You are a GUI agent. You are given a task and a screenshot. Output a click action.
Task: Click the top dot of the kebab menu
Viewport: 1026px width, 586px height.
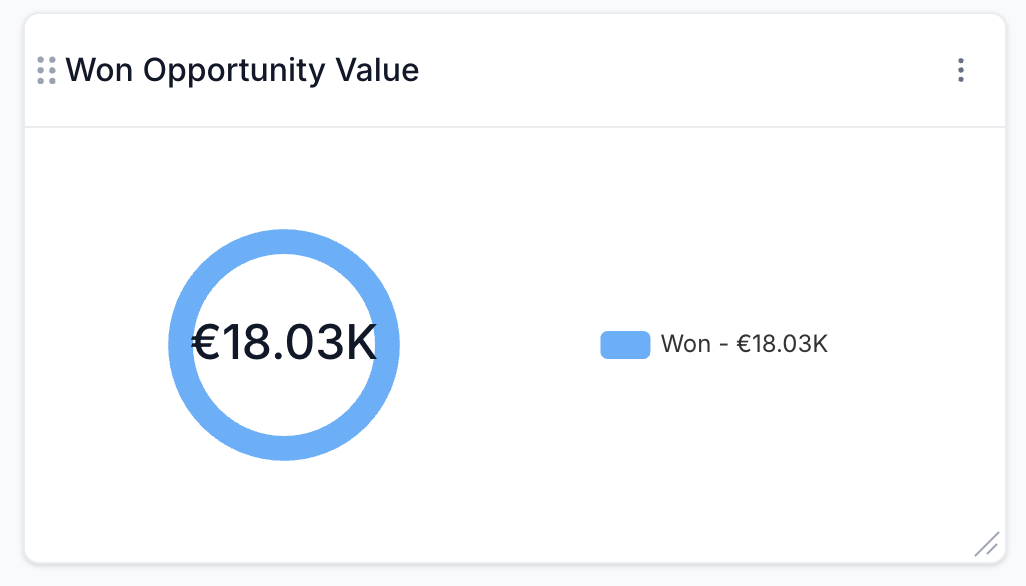click(961, 61)
